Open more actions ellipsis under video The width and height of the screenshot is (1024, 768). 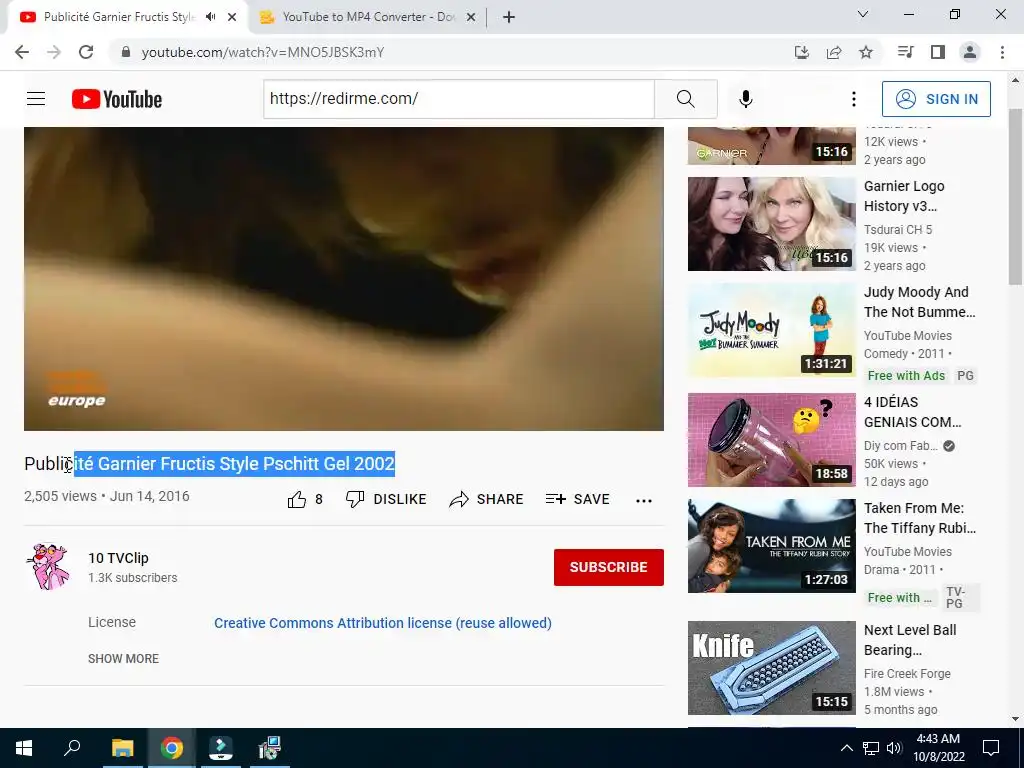644,500
